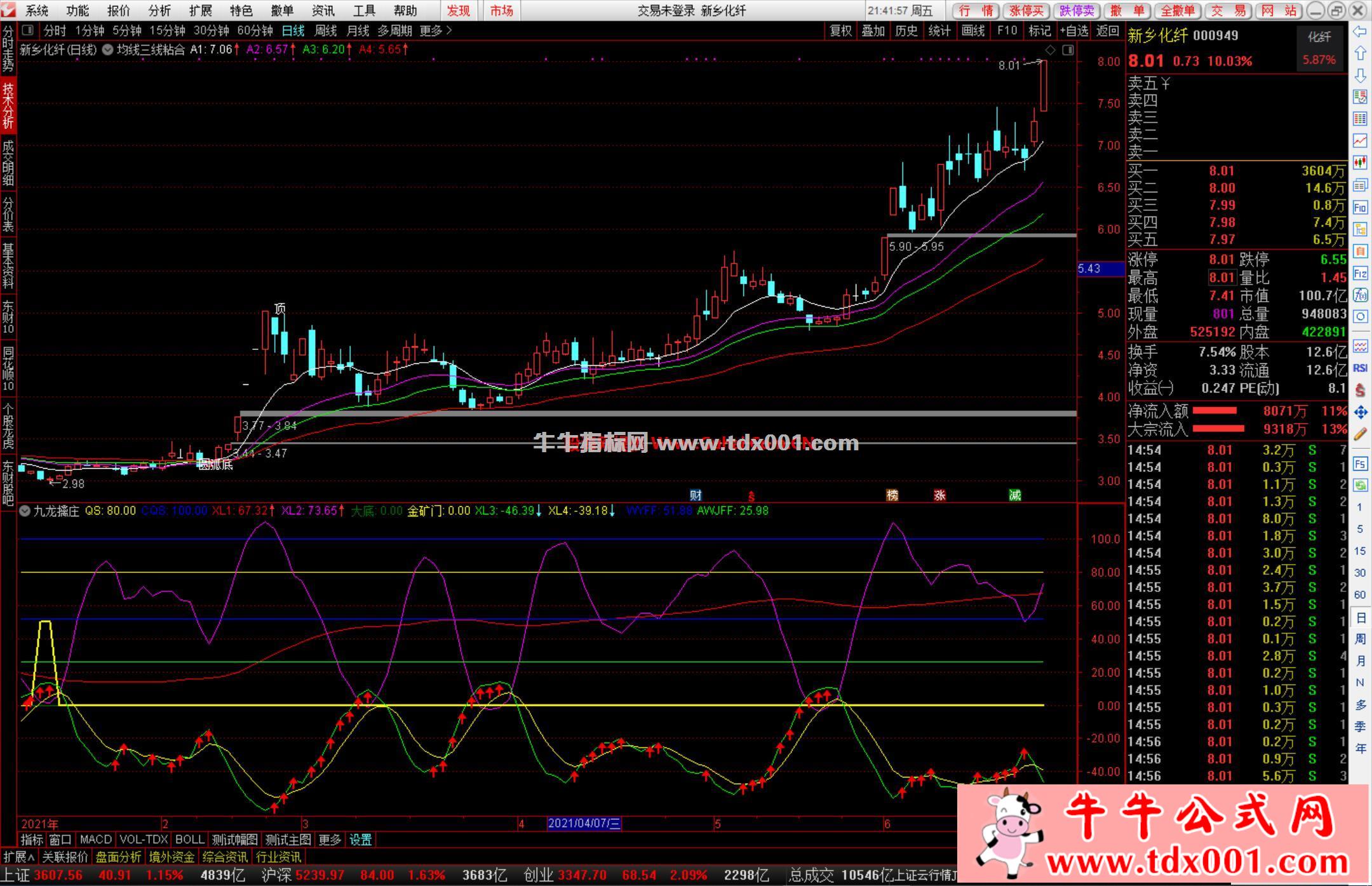Image resolution: width=1372 pixels, height=886 pixels.
Task: Select the 基本资料 vertical tab on the left
Action: [8, 265]
